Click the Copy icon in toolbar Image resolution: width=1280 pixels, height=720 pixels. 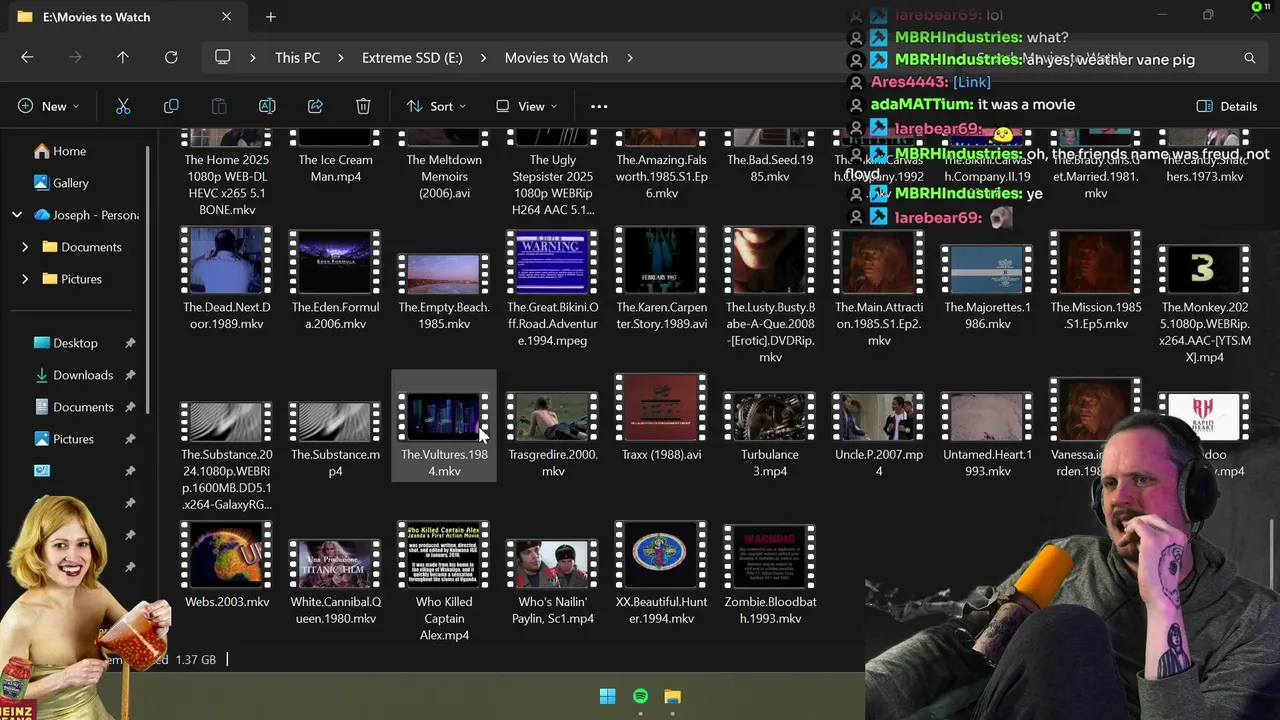tap(171, 106)
